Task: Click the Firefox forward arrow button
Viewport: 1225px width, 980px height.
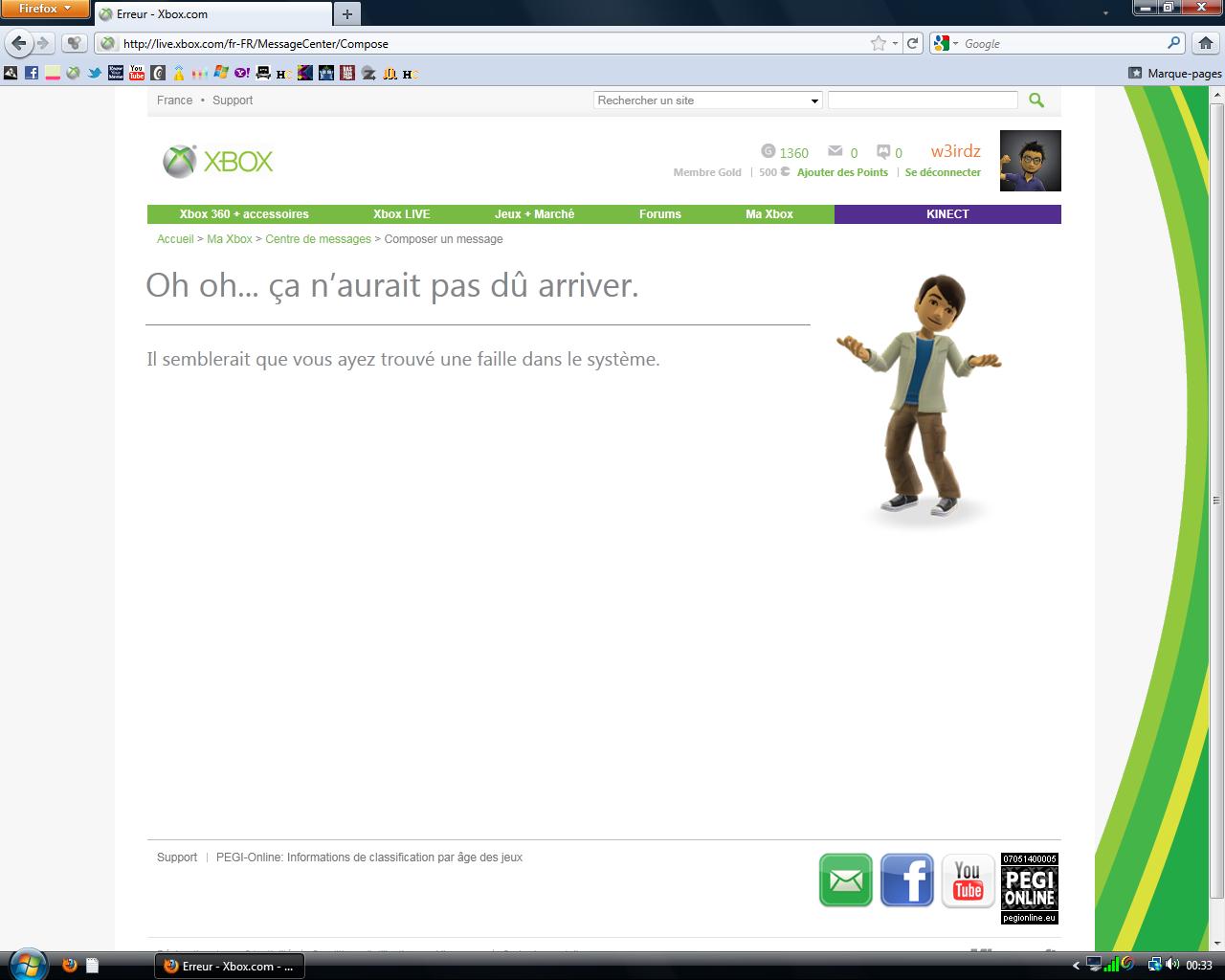Action: [x=43, y=43]
